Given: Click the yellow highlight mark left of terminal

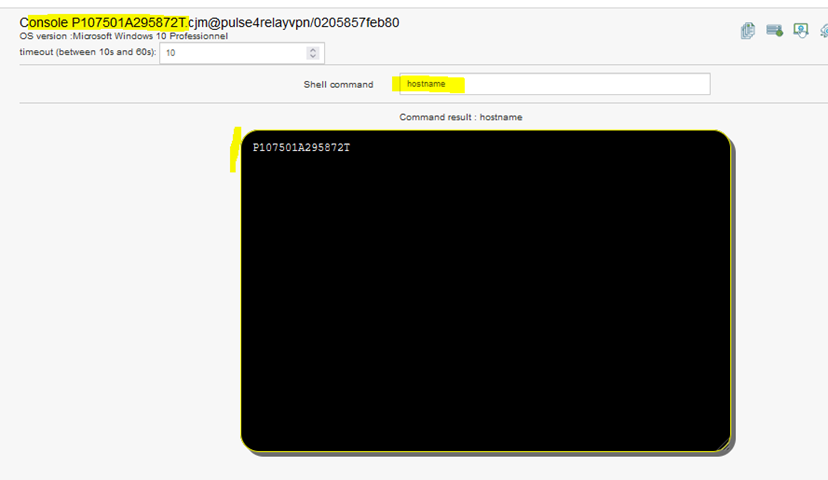Looking at the screenshot, I should click(234, 149).
